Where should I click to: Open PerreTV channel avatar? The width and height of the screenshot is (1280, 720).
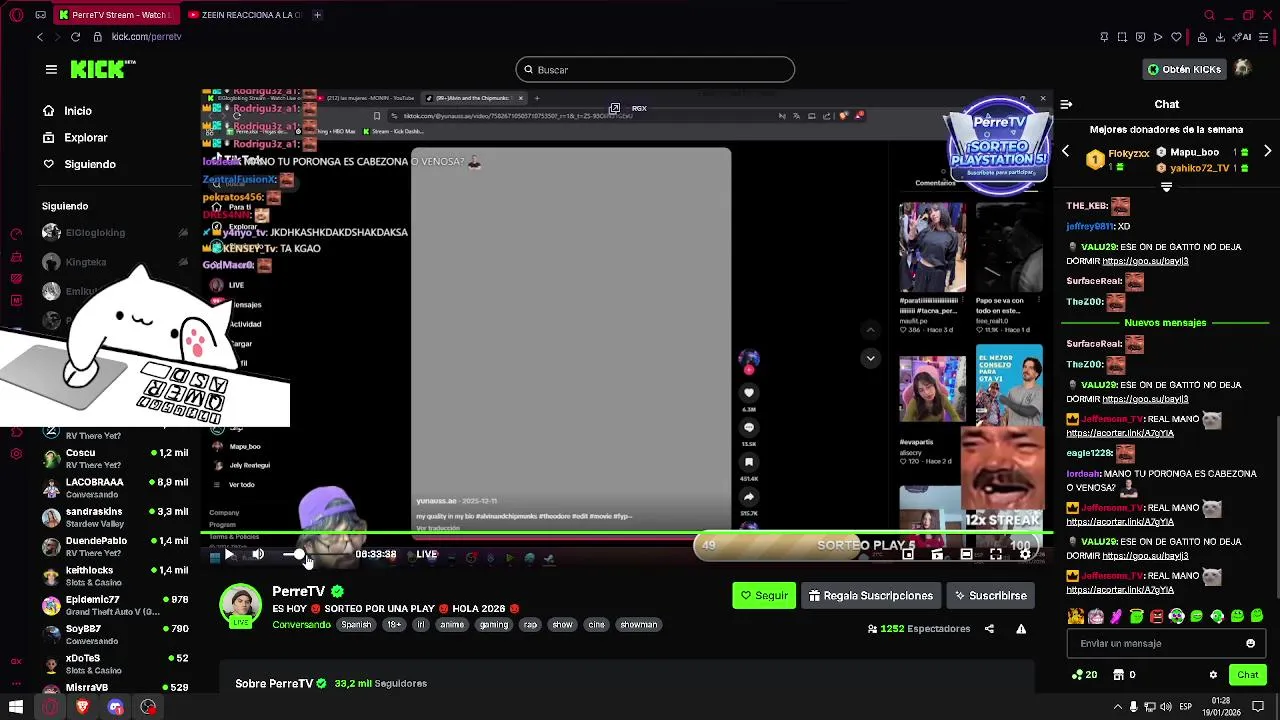click(x=240, y=604)
